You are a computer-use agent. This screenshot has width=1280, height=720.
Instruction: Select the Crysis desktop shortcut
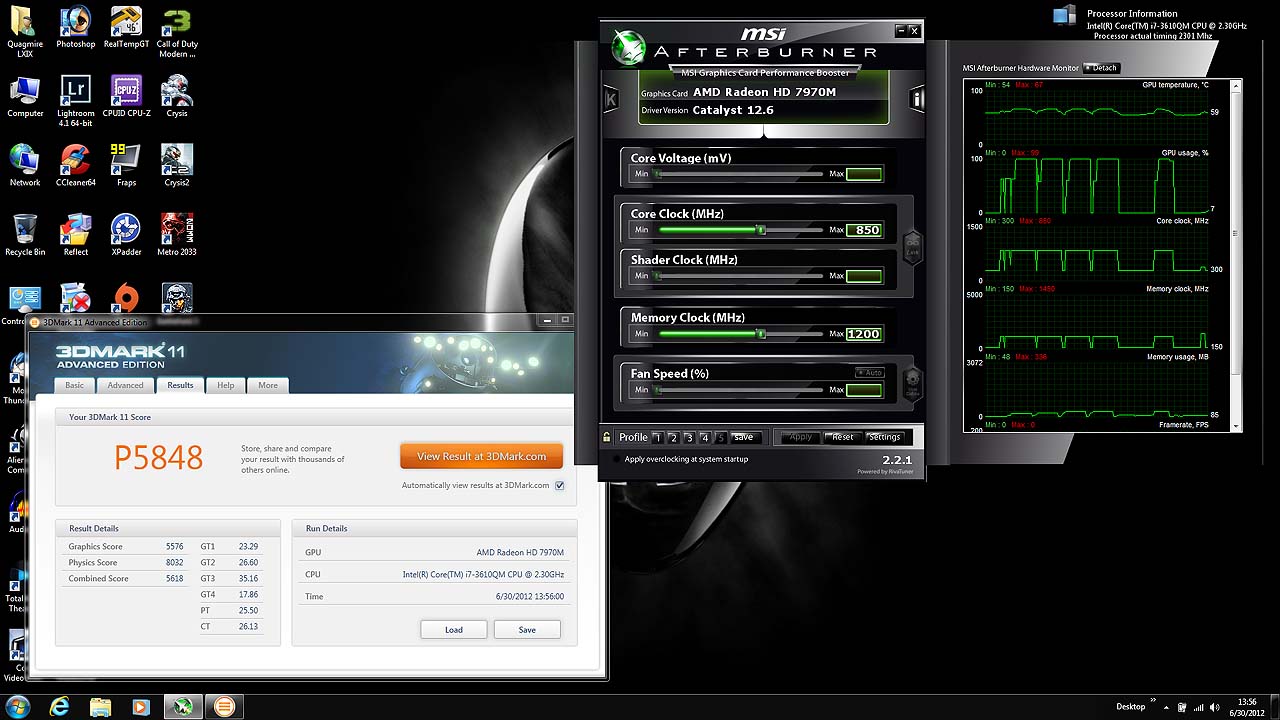[x=177, y=97]
